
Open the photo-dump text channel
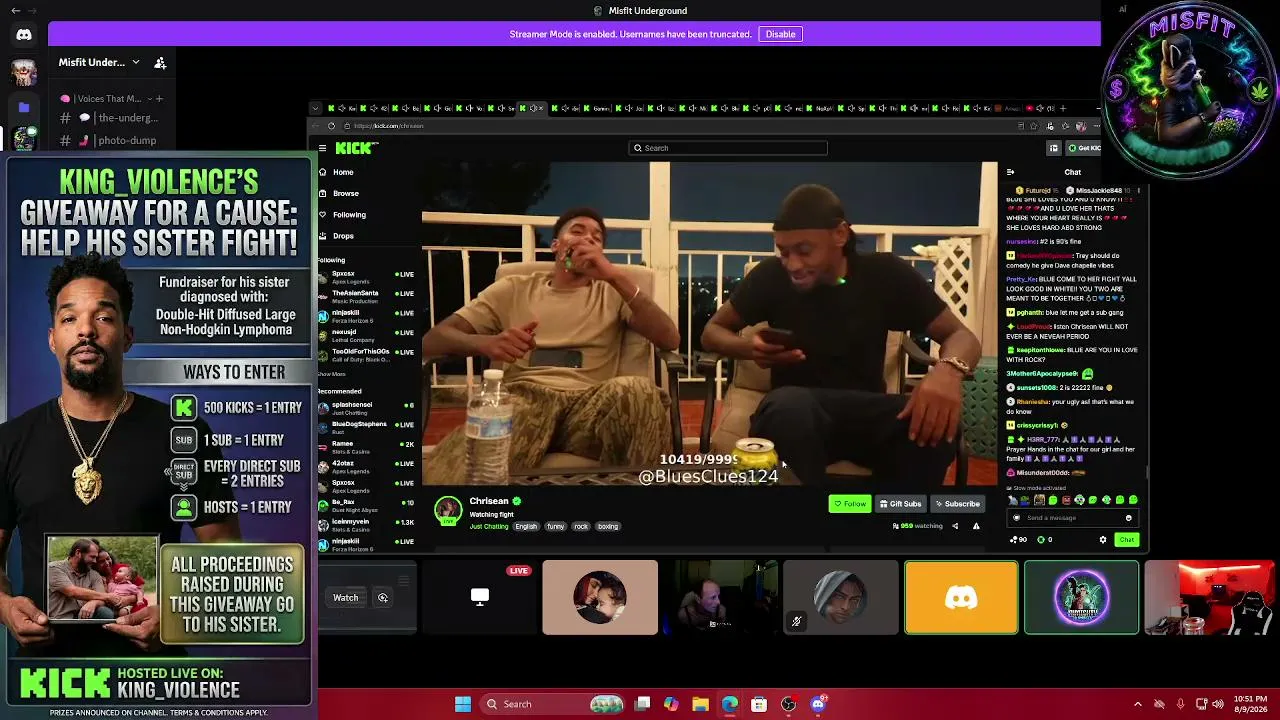click(x=110, y=140)
